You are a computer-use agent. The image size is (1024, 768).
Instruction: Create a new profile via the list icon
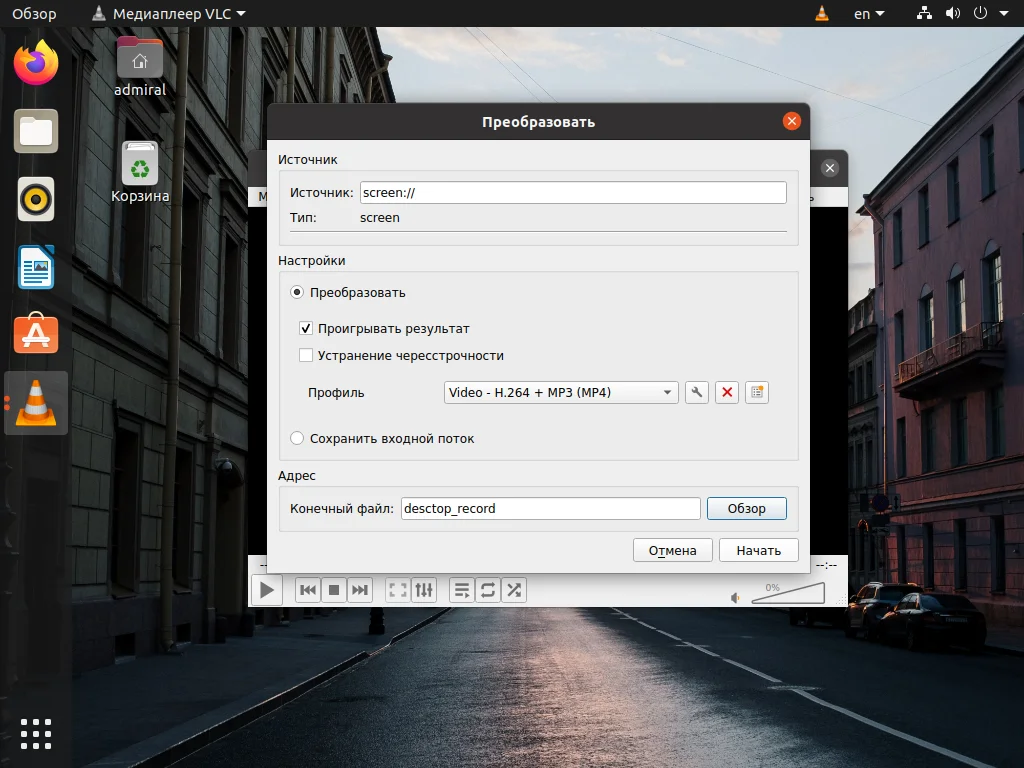(x=757, y=392)
